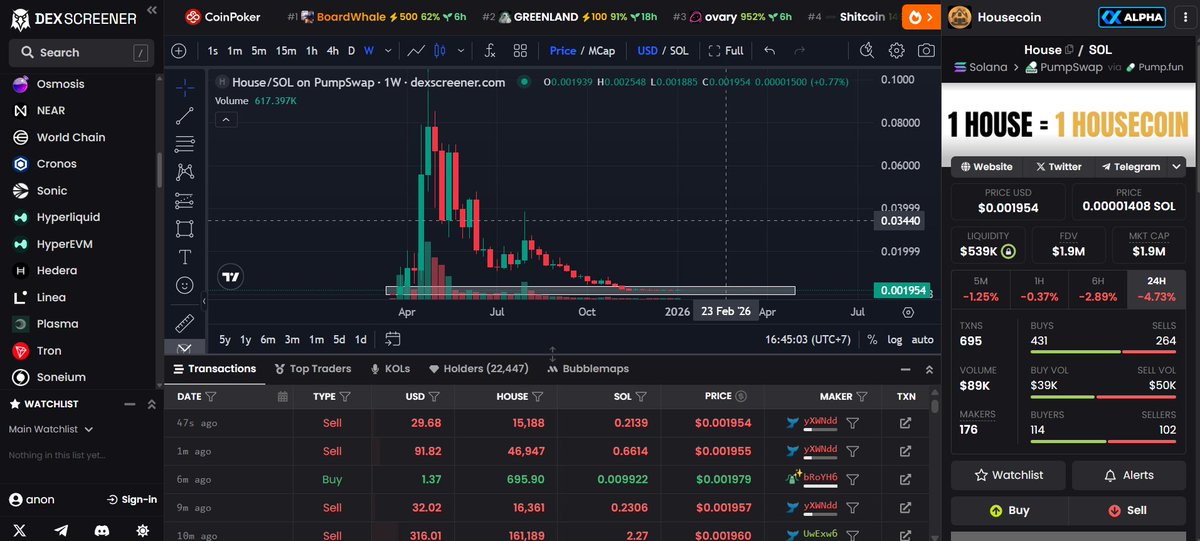Open the quick search magnifier in chart toolbar

click(x=866, y=50)
